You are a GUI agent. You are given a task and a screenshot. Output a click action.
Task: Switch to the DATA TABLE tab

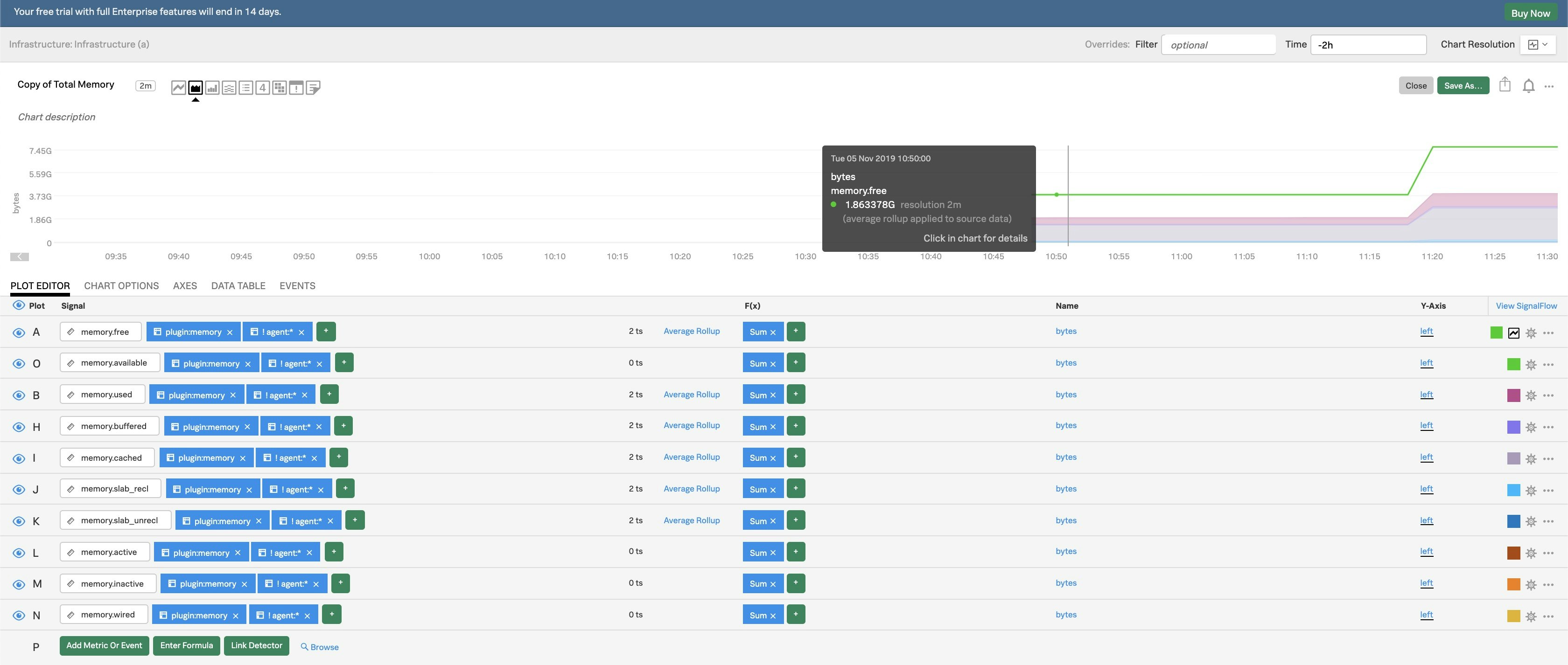238,285
